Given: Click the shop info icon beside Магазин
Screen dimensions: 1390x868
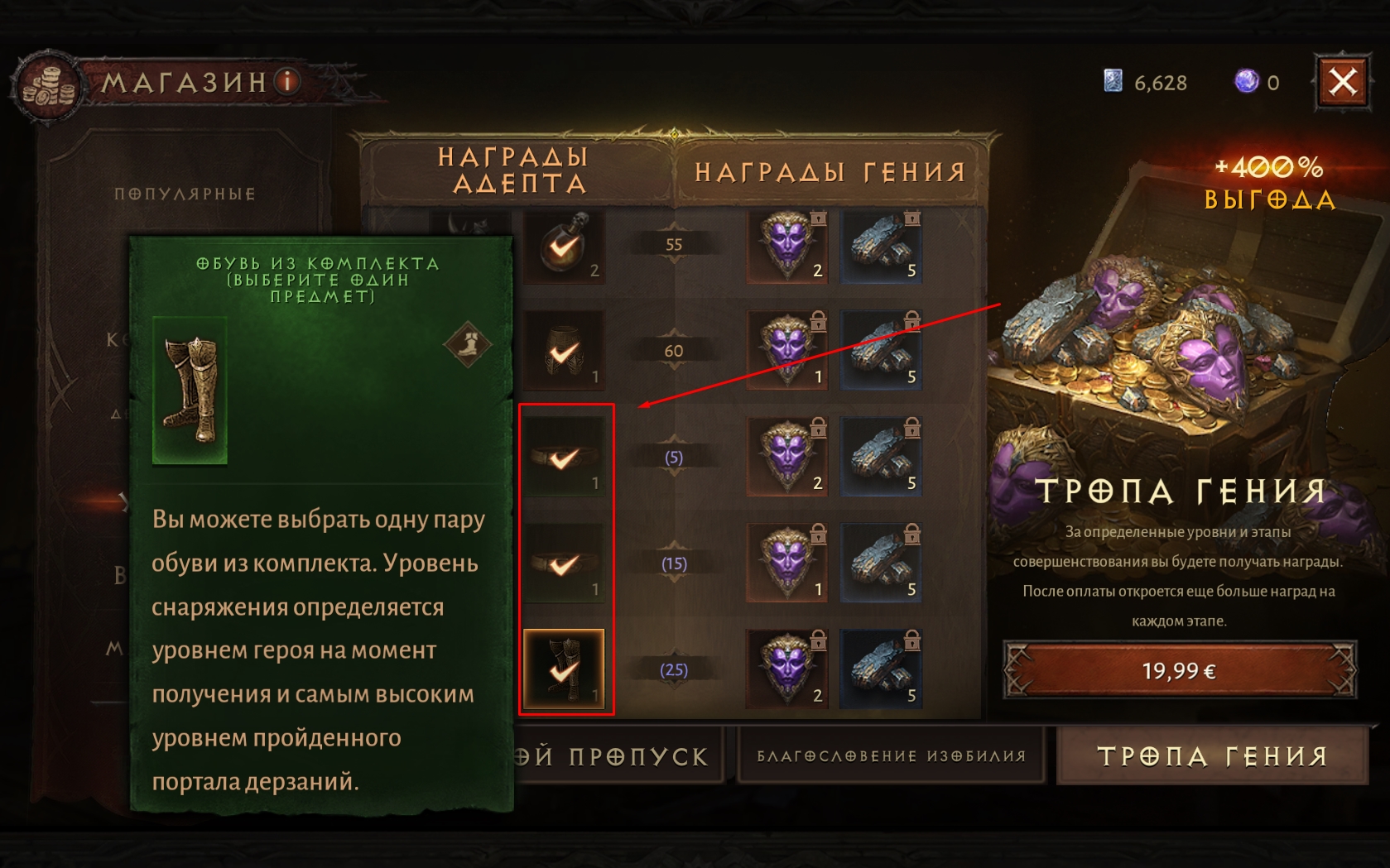Looking at the screenshot, I should pos(287,81).
